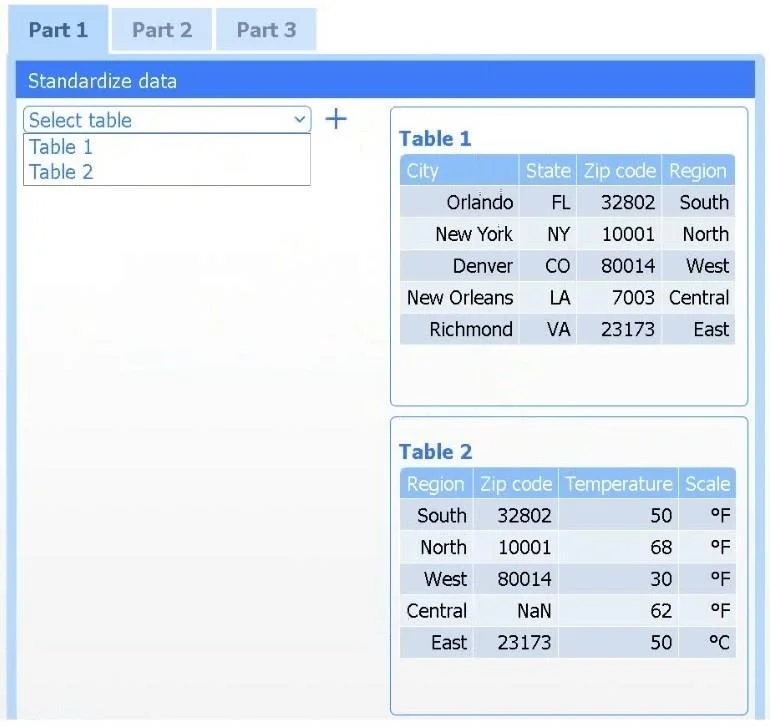Click the Temperature column header

[618, 484]
